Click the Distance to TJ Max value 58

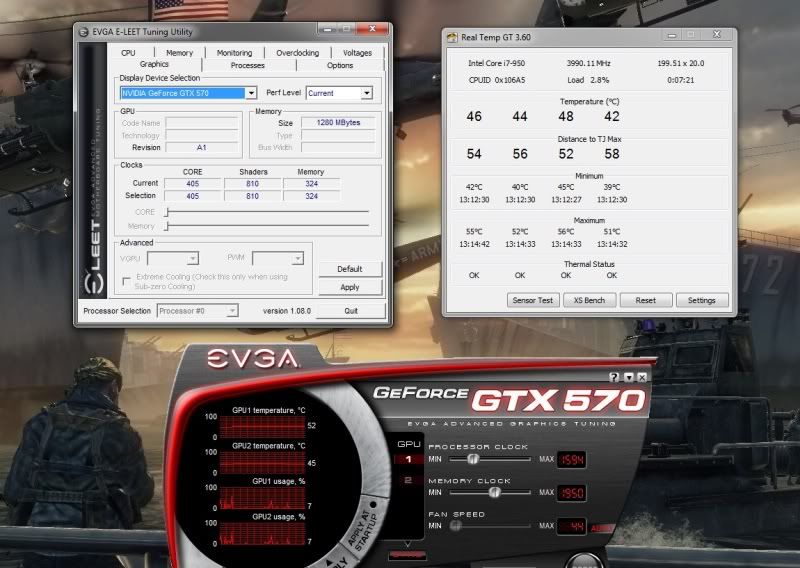[x=612, y=154]
